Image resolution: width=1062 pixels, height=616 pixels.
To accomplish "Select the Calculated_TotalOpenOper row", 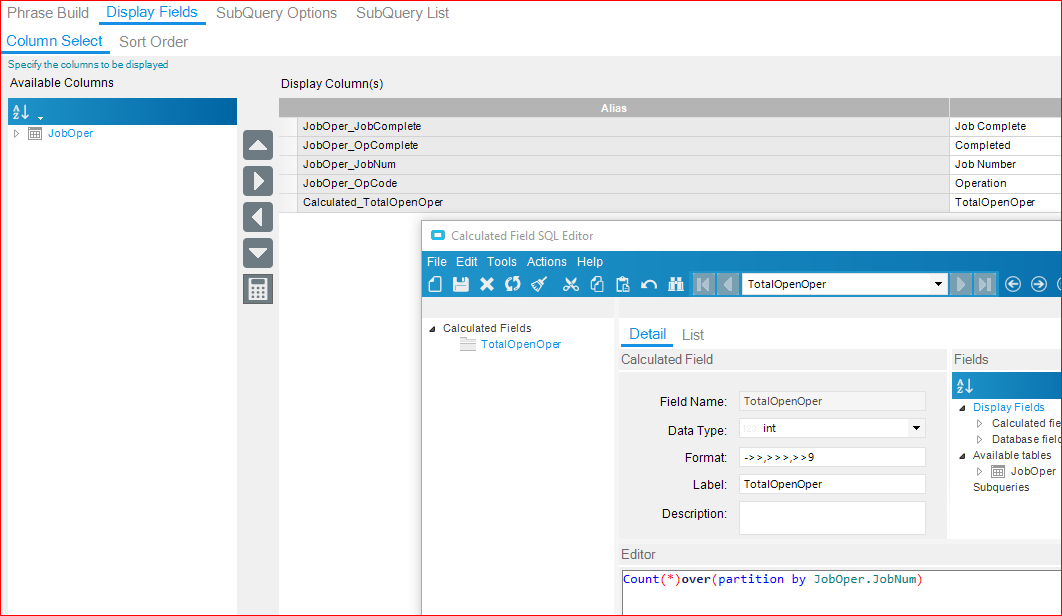I will coord(670,203).
